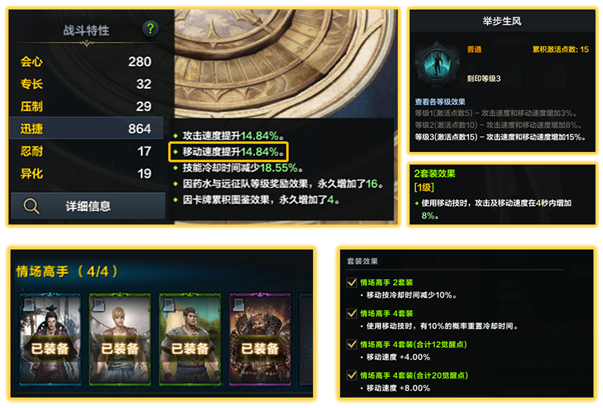
Task: Click the magnifier icon beside 详细信息
Action: [x=31, y=206]
